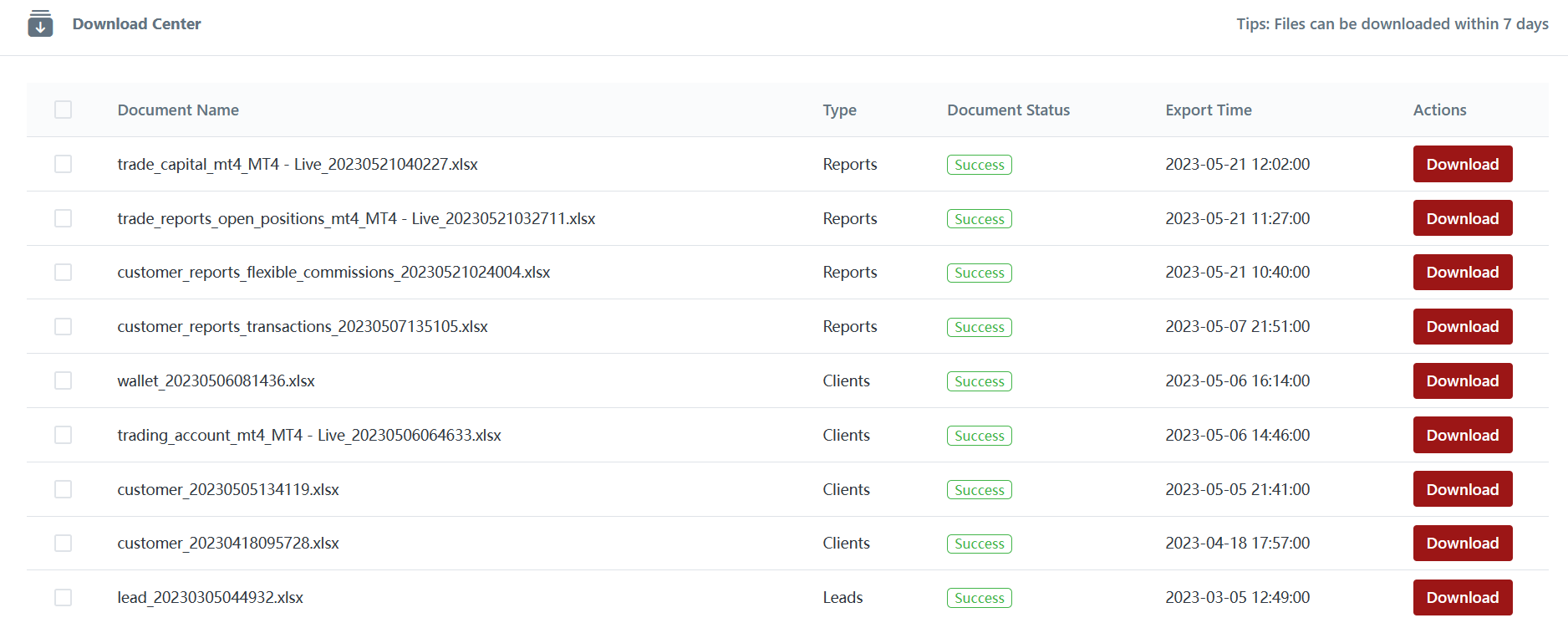This screenshot has width=1568, height=623.
Task: Click the Export Time column header
Action: pos(1208,110)
